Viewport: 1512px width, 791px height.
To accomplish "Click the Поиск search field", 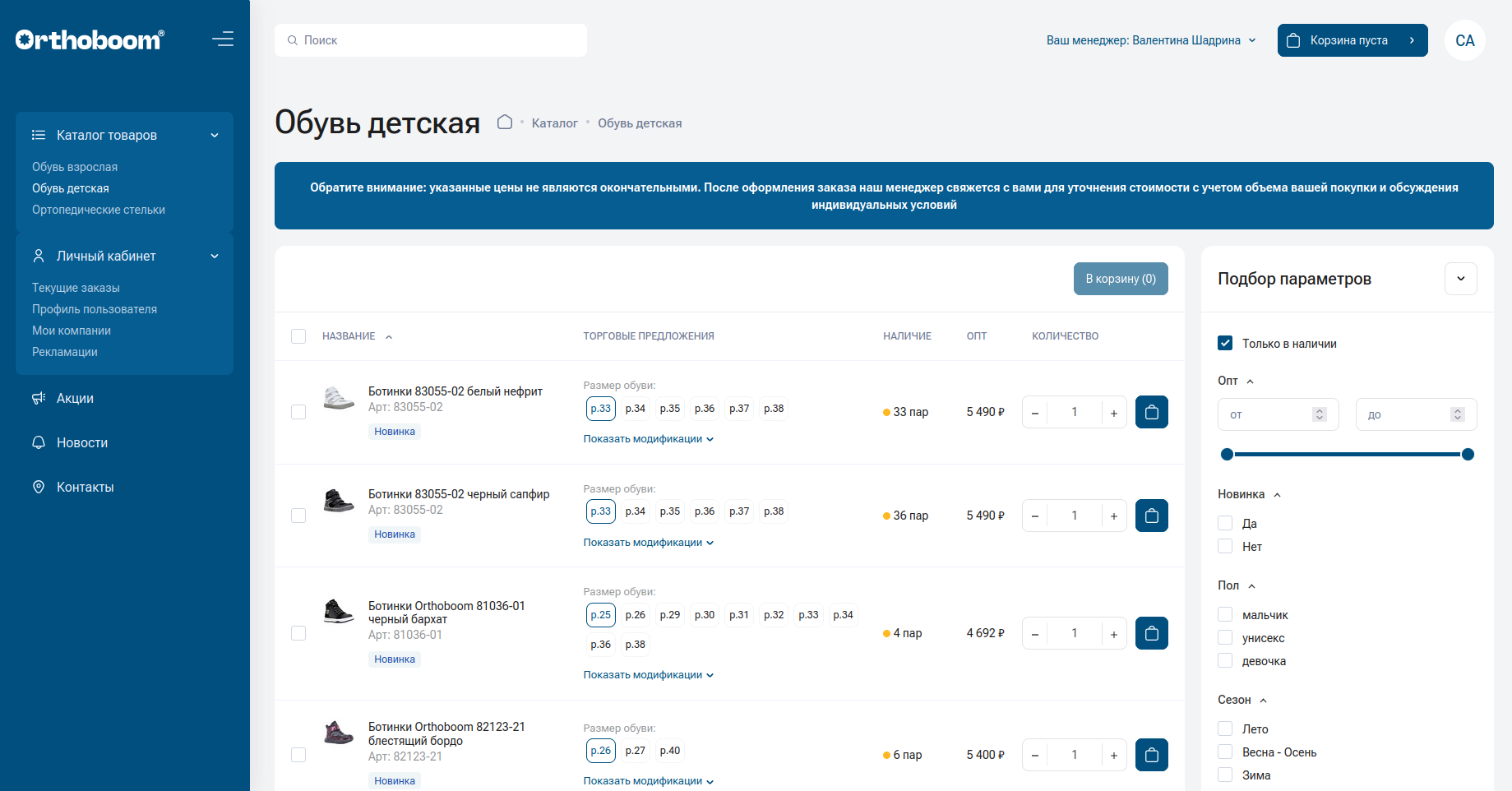I will point(431,40).
